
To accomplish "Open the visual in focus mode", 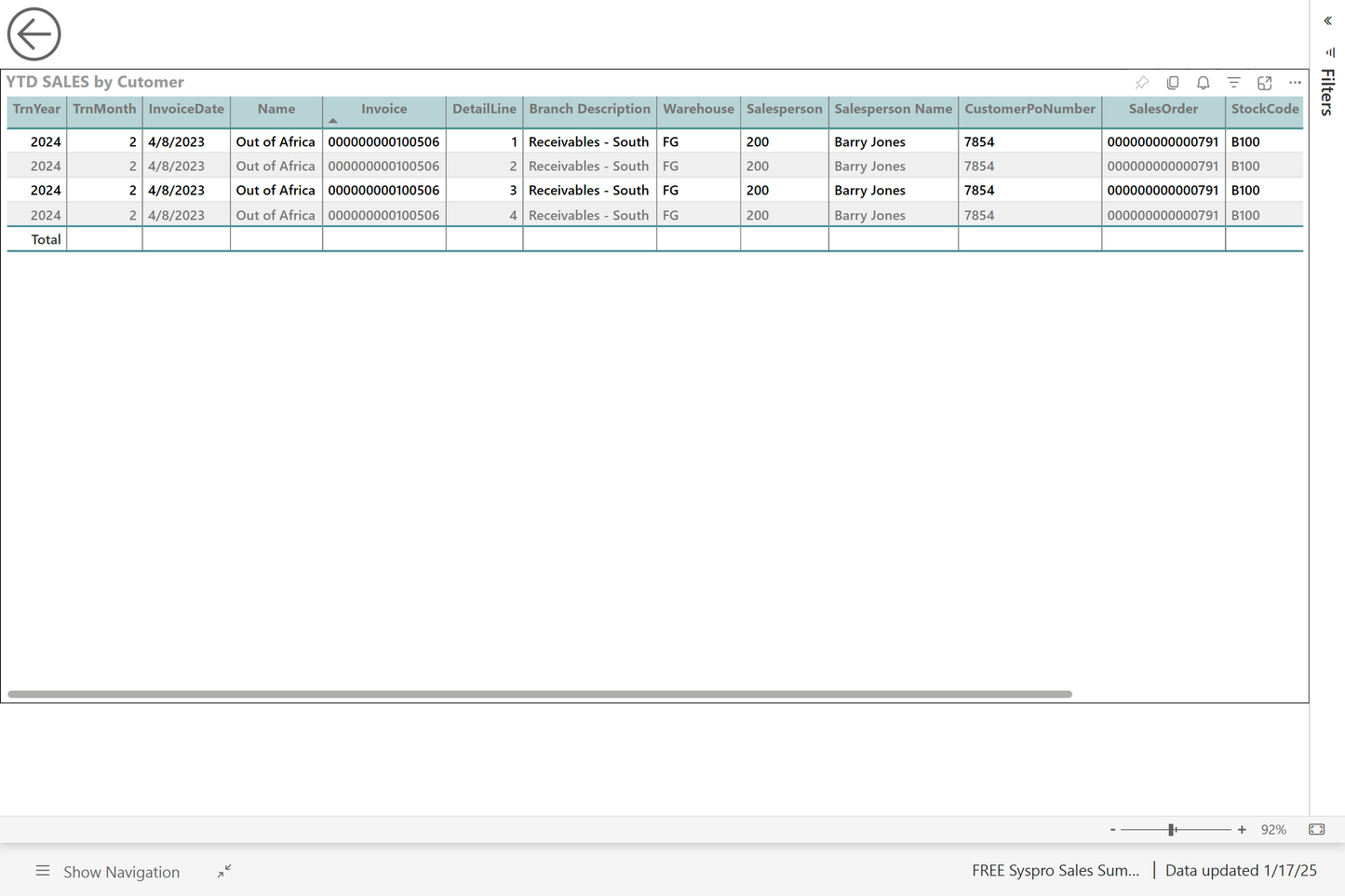I will pyautogui.click(x=1264, y=82).
